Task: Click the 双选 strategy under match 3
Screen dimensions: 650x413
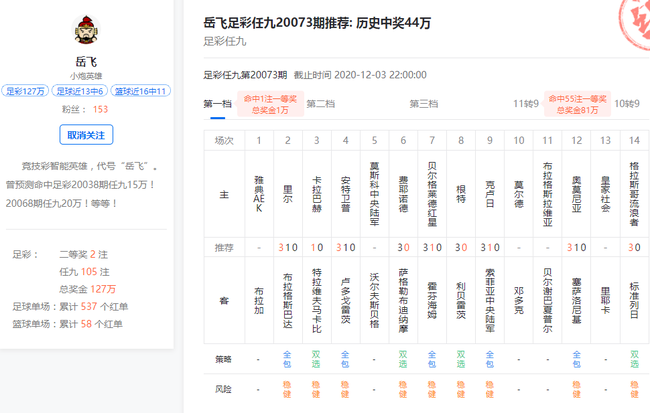Action: click(x=316, y=359)
